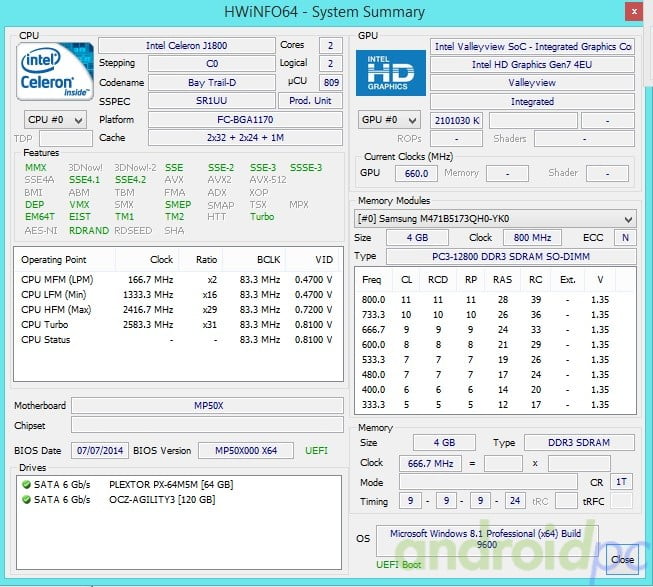
Task: Click the Microsoft Windows 8.1 Professional OS field
Action: [x=487, y=540]
